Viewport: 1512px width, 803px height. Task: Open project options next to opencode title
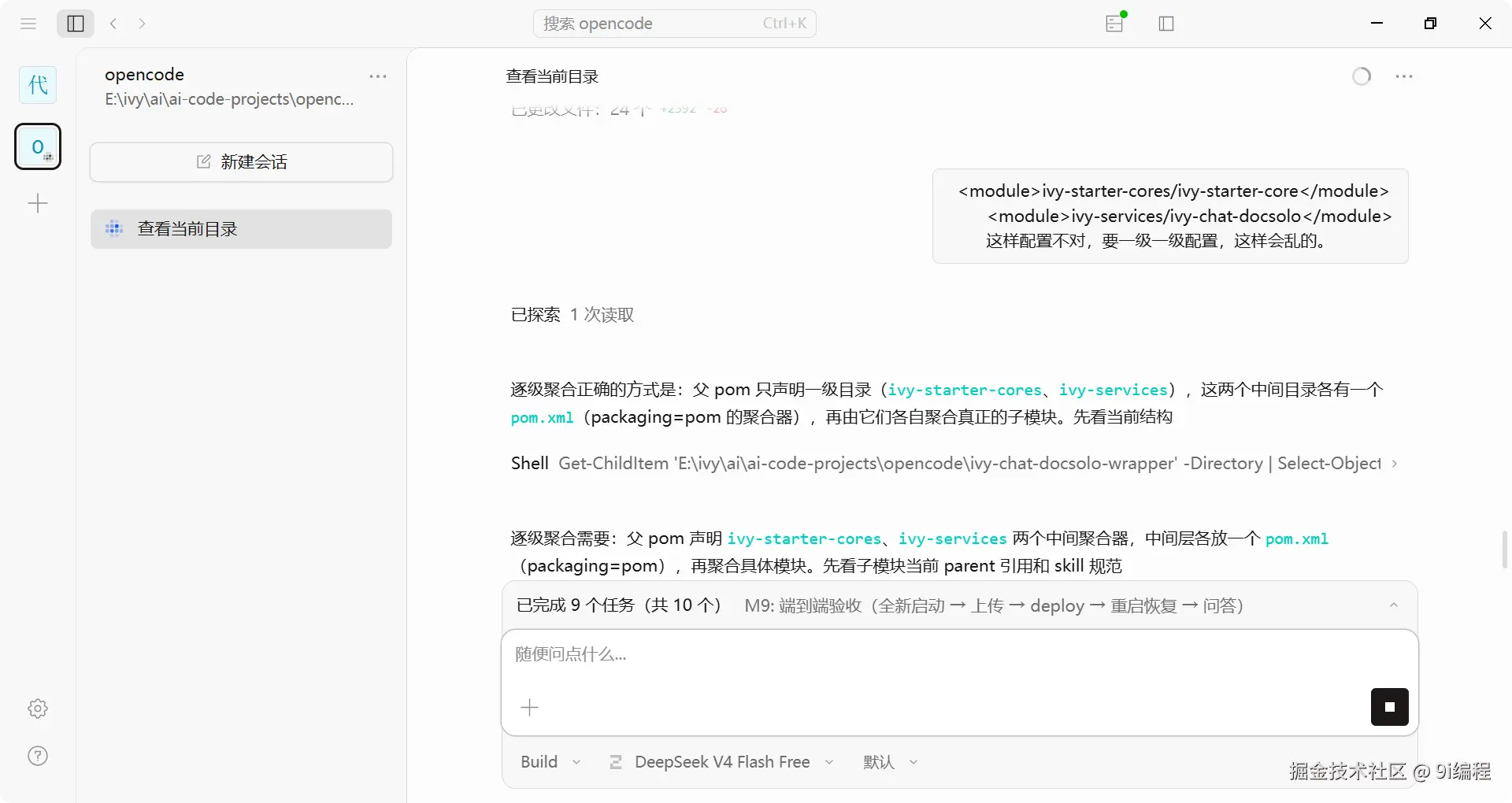click(378, 76)
